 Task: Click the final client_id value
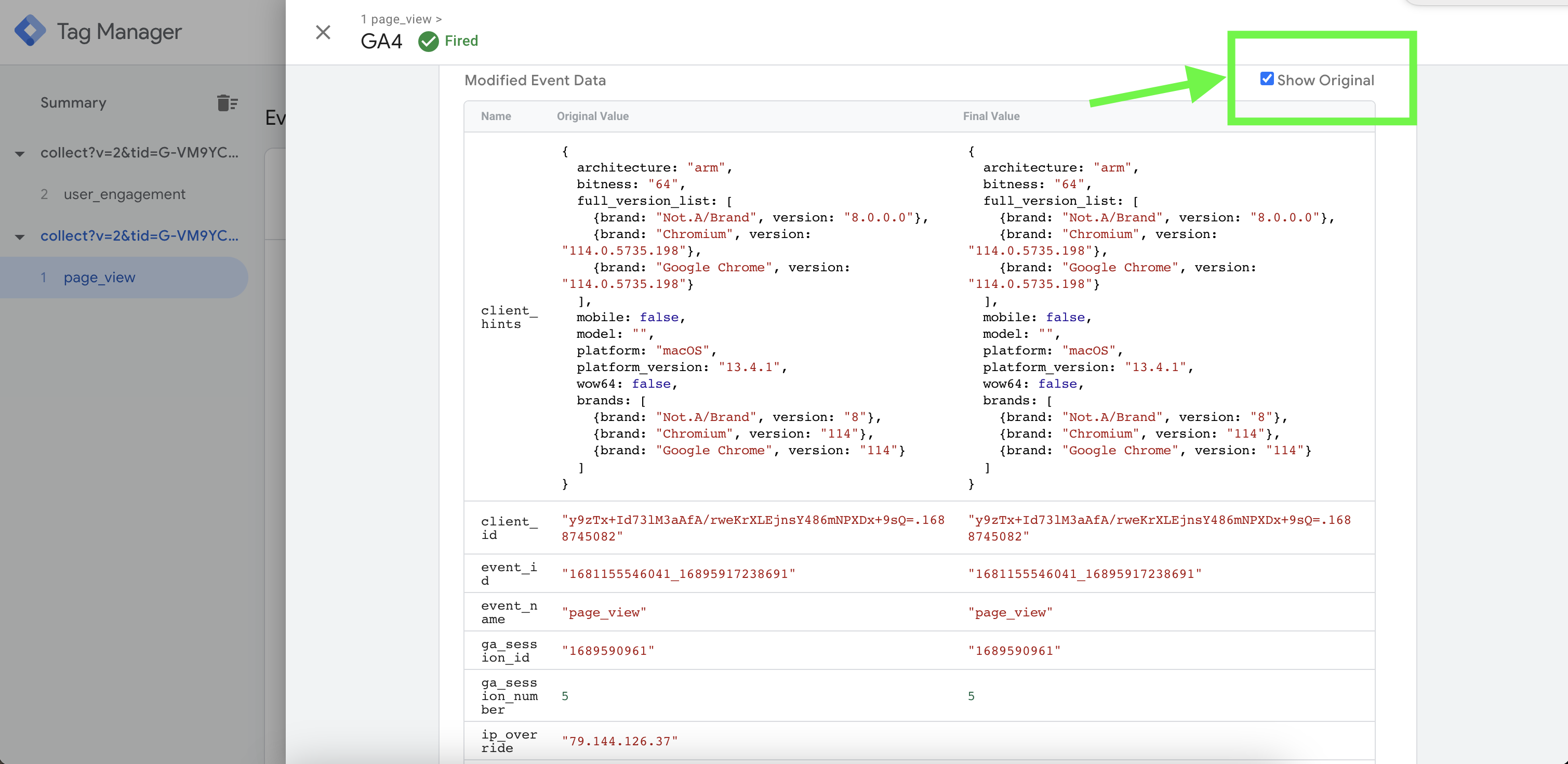click(x=1160, y=528)
